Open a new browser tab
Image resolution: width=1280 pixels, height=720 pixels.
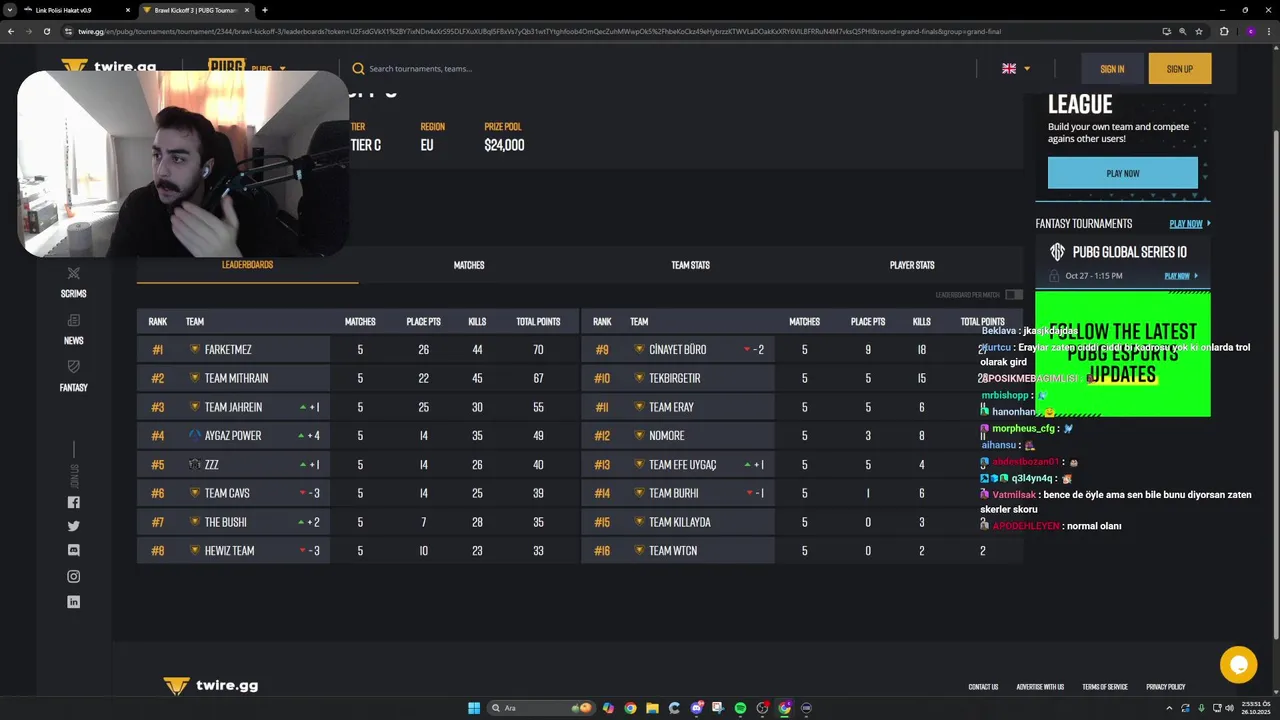coord(264,10)
